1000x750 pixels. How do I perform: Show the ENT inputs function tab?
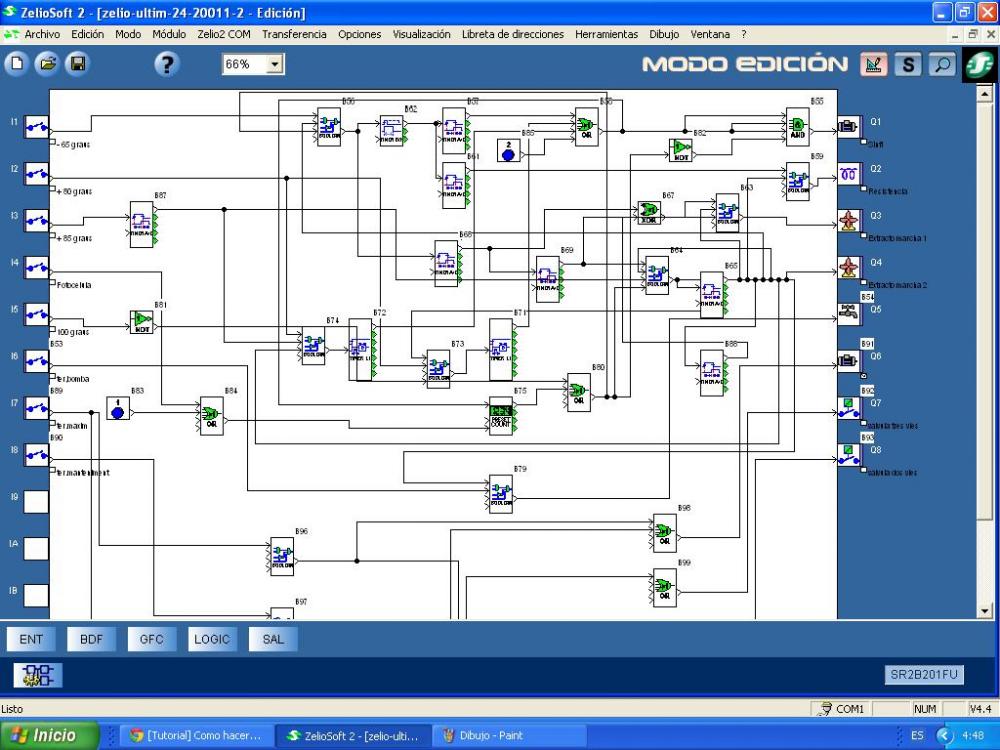click(x=31, y=639)
